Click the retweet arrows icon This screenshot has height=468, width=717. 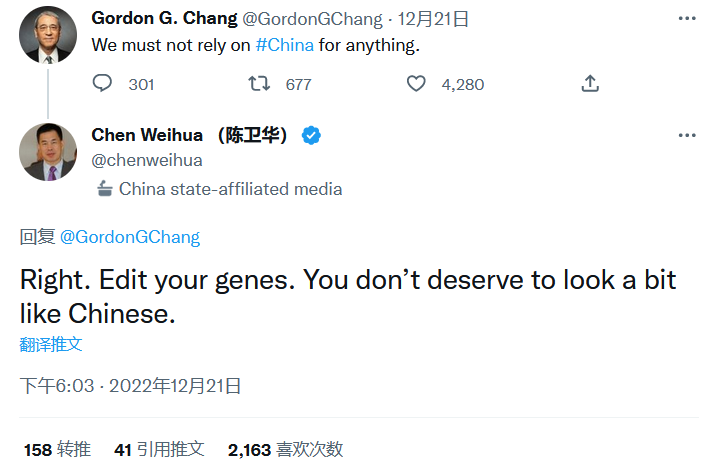pos(259,84)
